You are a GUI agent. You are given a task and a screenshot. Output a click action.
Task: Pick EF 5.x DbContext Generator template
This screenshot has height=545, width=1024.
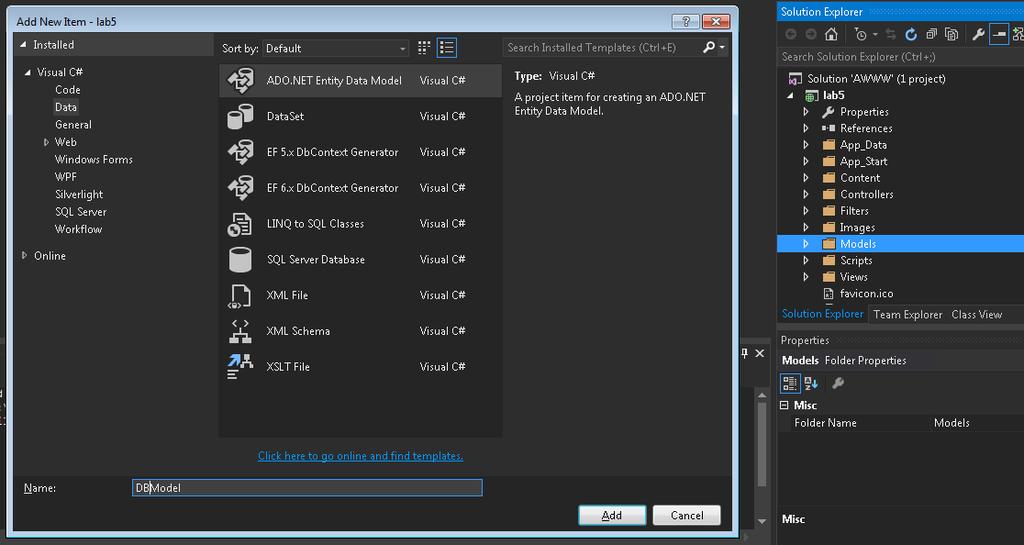[x=360, y=152]
